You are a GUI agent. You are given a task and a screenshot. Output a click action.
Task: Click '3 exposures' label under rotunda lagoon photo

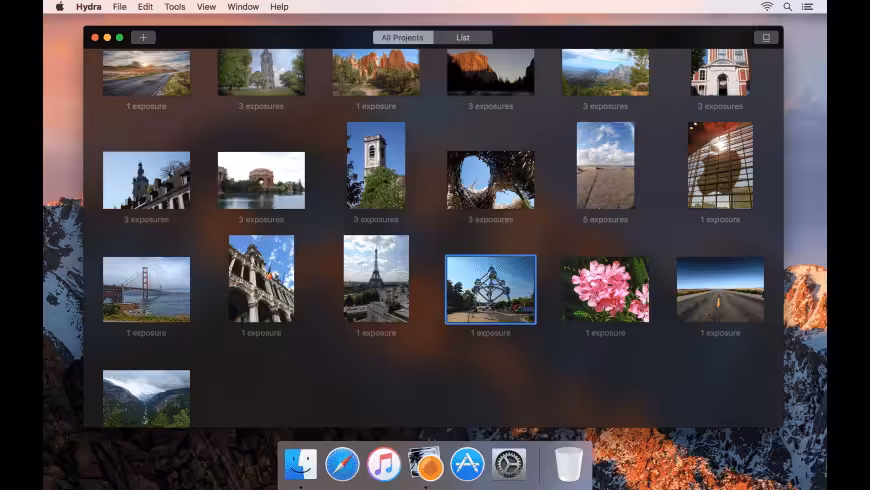coord(261,220)
